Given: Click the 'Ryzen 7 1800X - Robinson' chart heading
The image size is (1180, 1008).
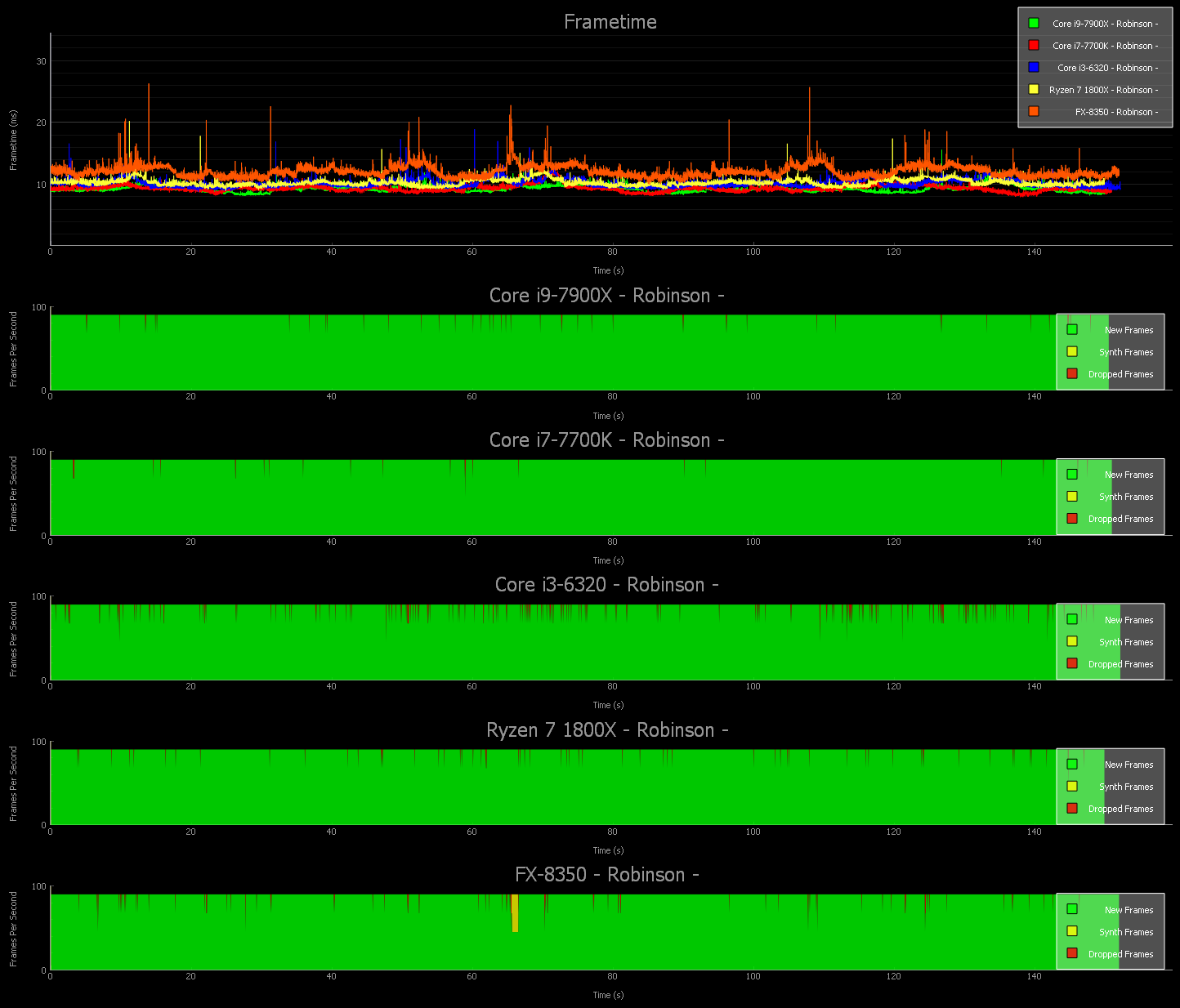Looking at the screenshot, I should pos(606,730).
